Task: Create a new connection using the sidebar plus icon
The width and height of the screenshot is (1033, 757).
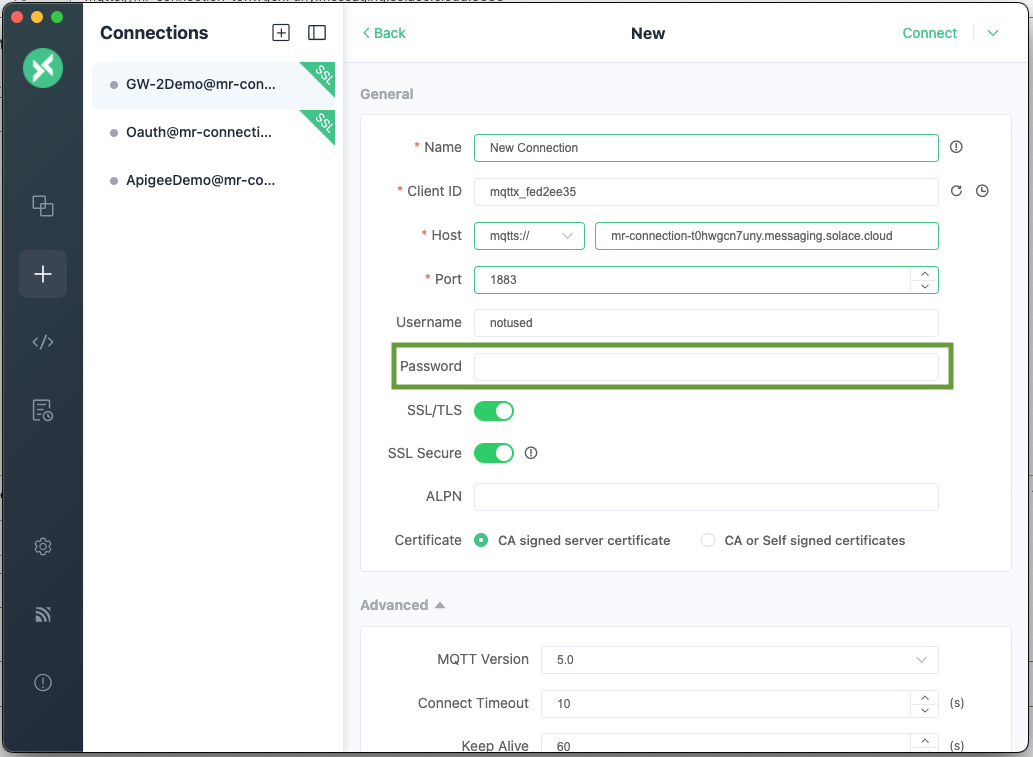Action: 42,273
